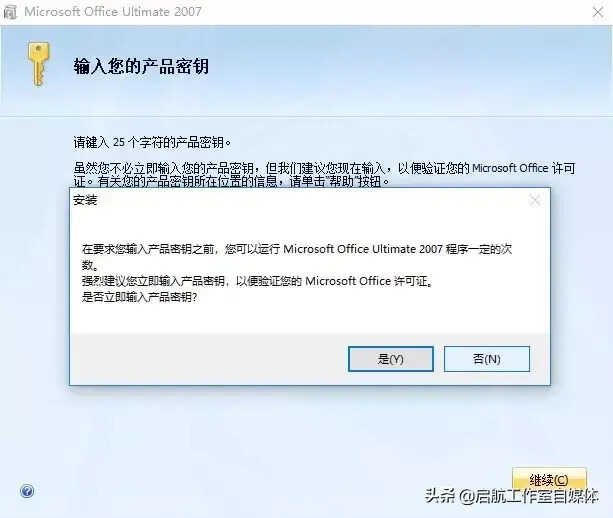Click the 输入您的产品密钥 heading
Viewport: 613px width, 518px height.
141,66
